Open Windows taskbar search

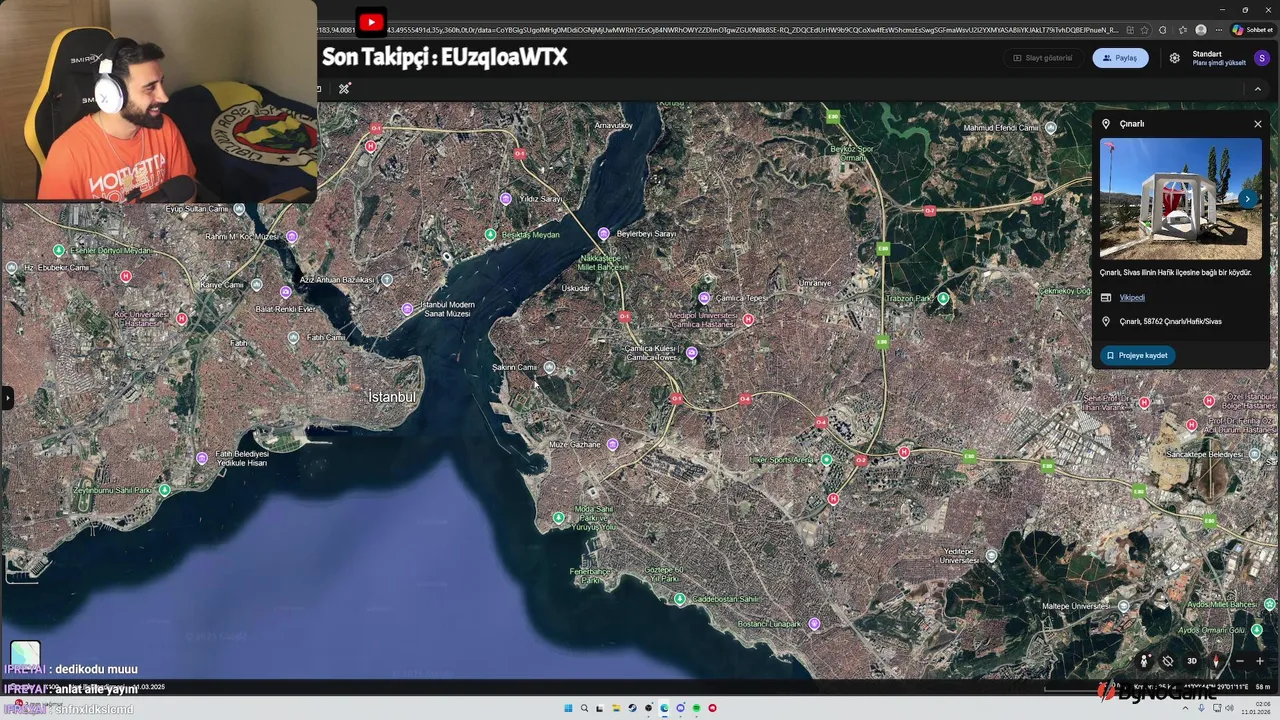[584, 708]
